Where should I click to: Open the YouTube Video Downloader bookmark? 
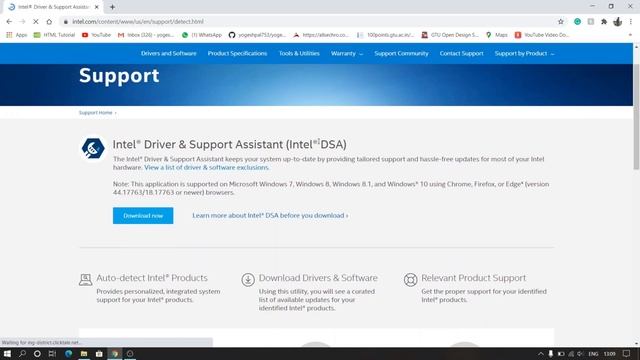(x=542, y=35)
